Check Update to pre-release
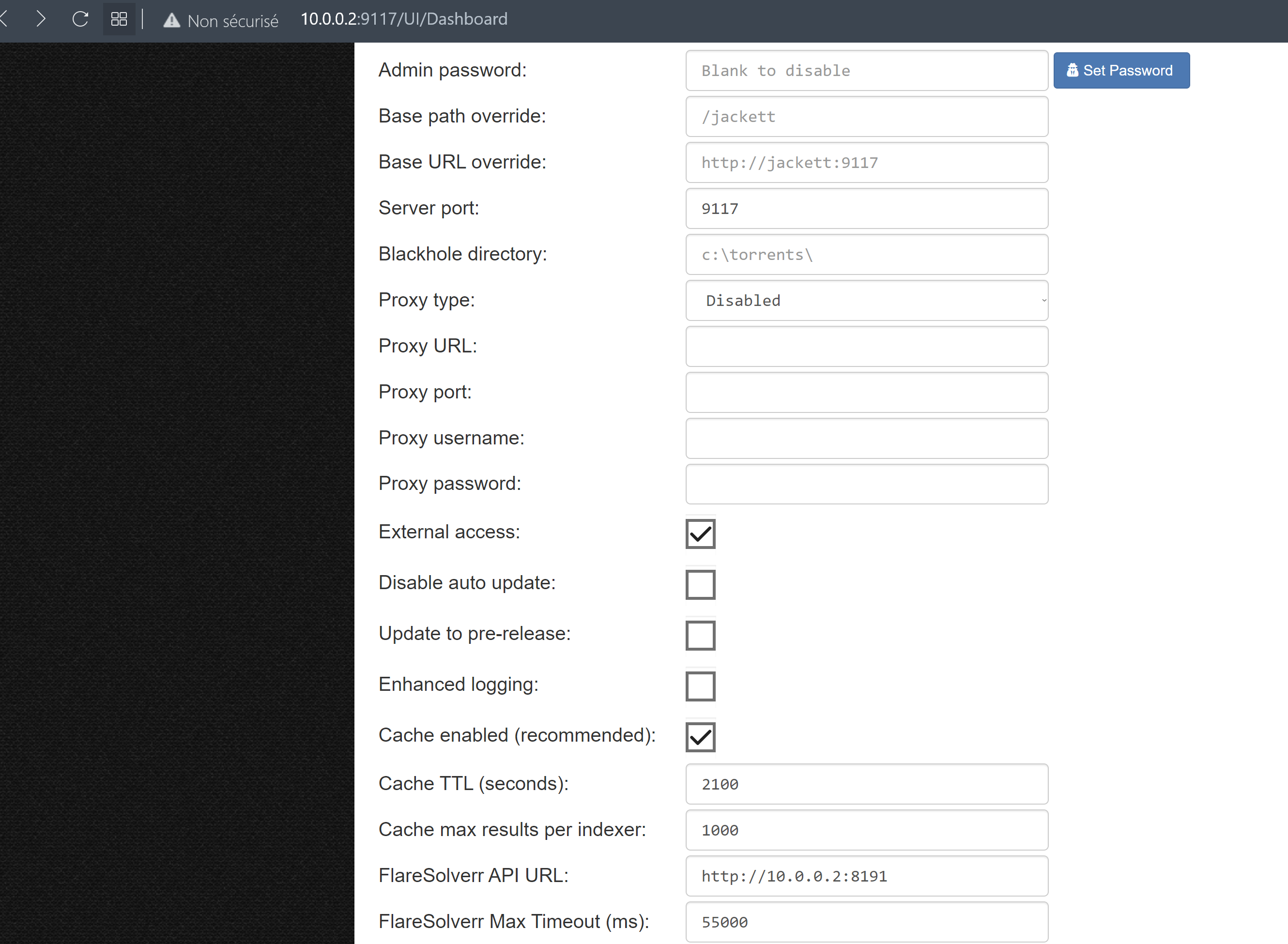 coord(700,636)
